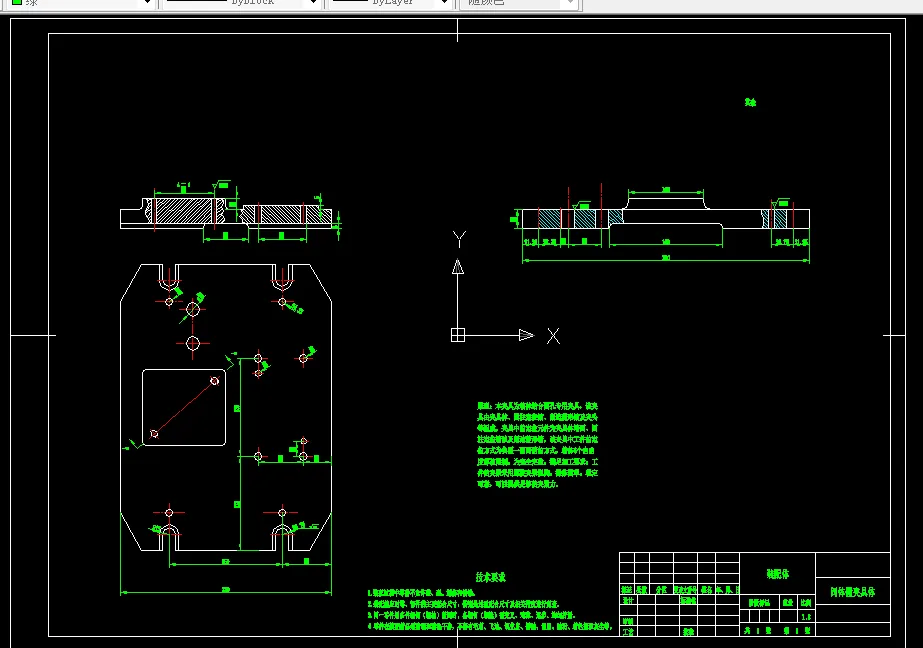Select the 设计 cell in title block
This screenshot has width=923, height=648.
[x=628, y=601]
